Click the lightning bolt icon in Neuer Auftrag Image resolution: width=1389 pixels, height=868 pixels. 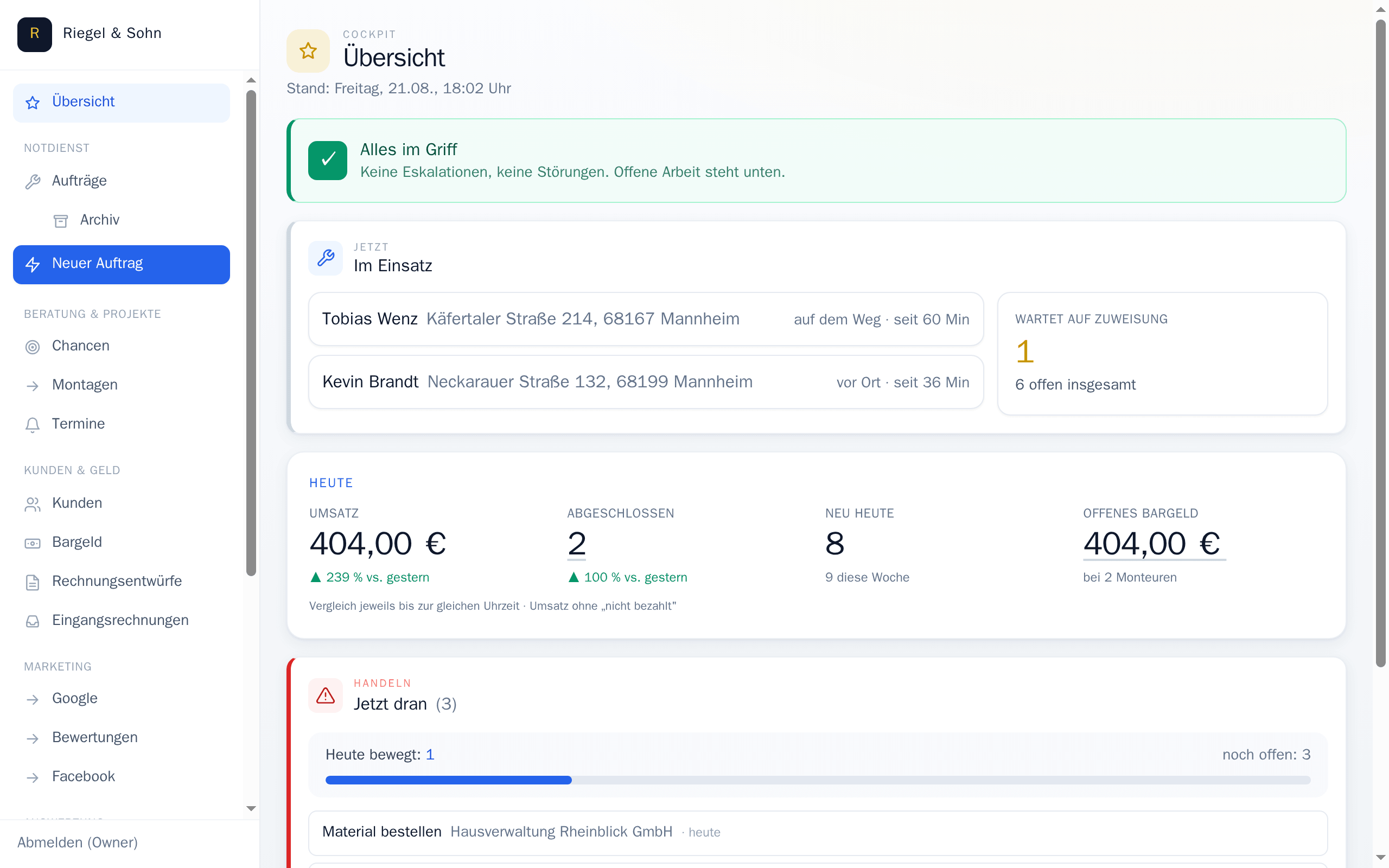33,264
